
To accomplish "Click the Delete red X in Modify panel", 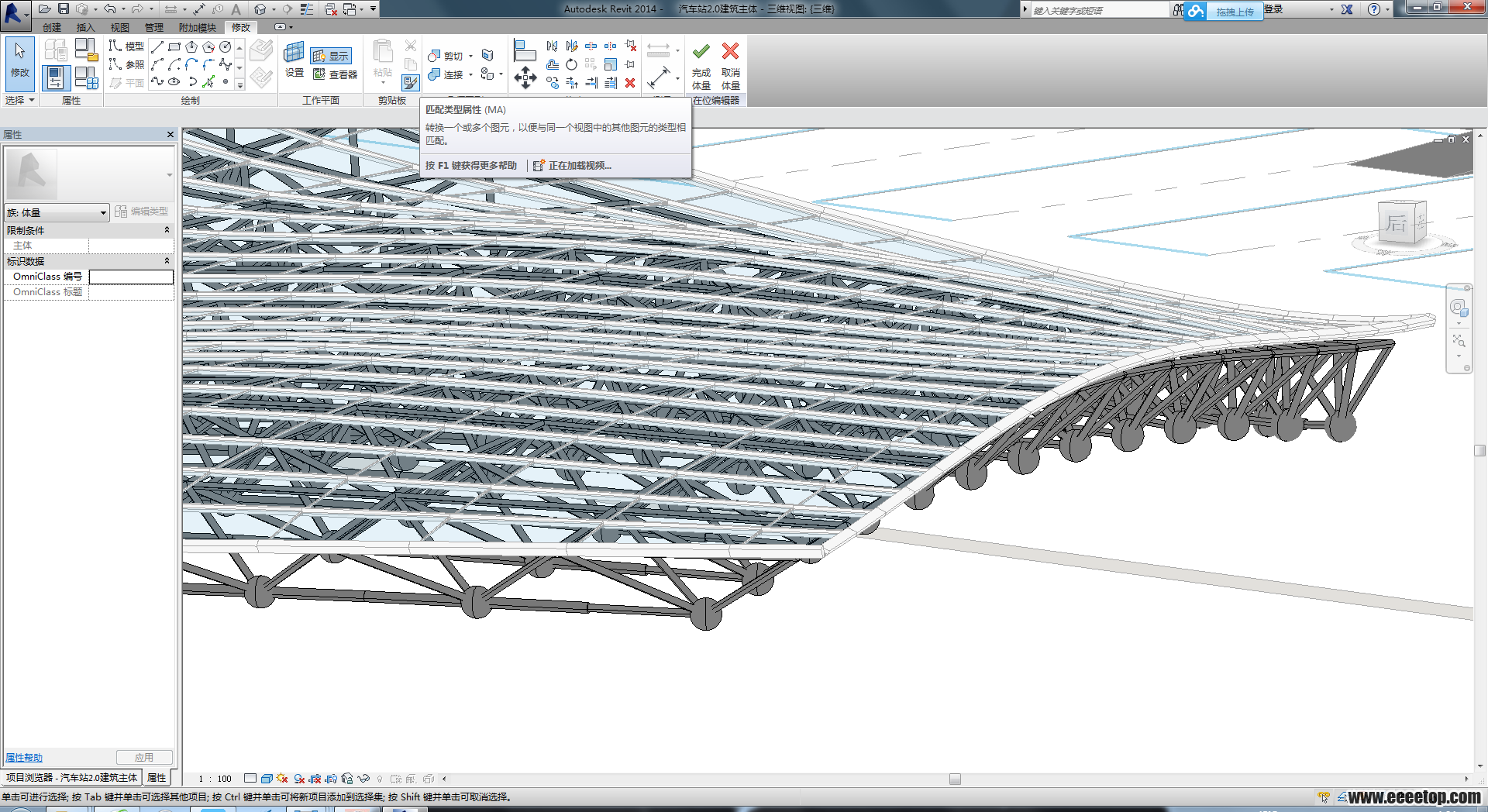I will tap(630, 83).
